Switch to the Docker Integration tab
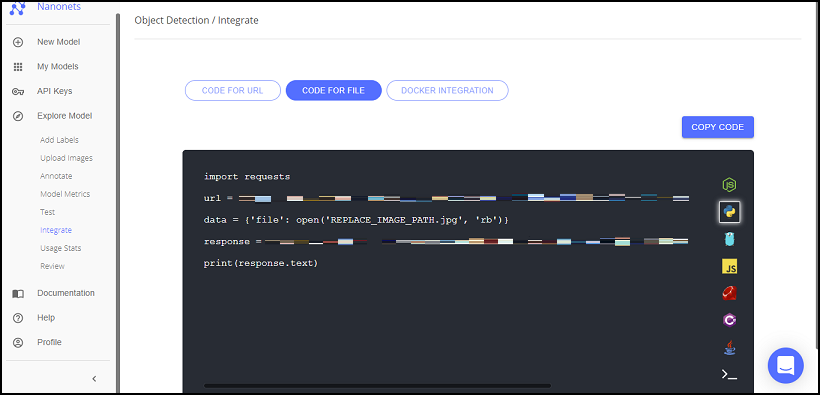The width and height of the screenshot is (820, 395). [447, 91]
